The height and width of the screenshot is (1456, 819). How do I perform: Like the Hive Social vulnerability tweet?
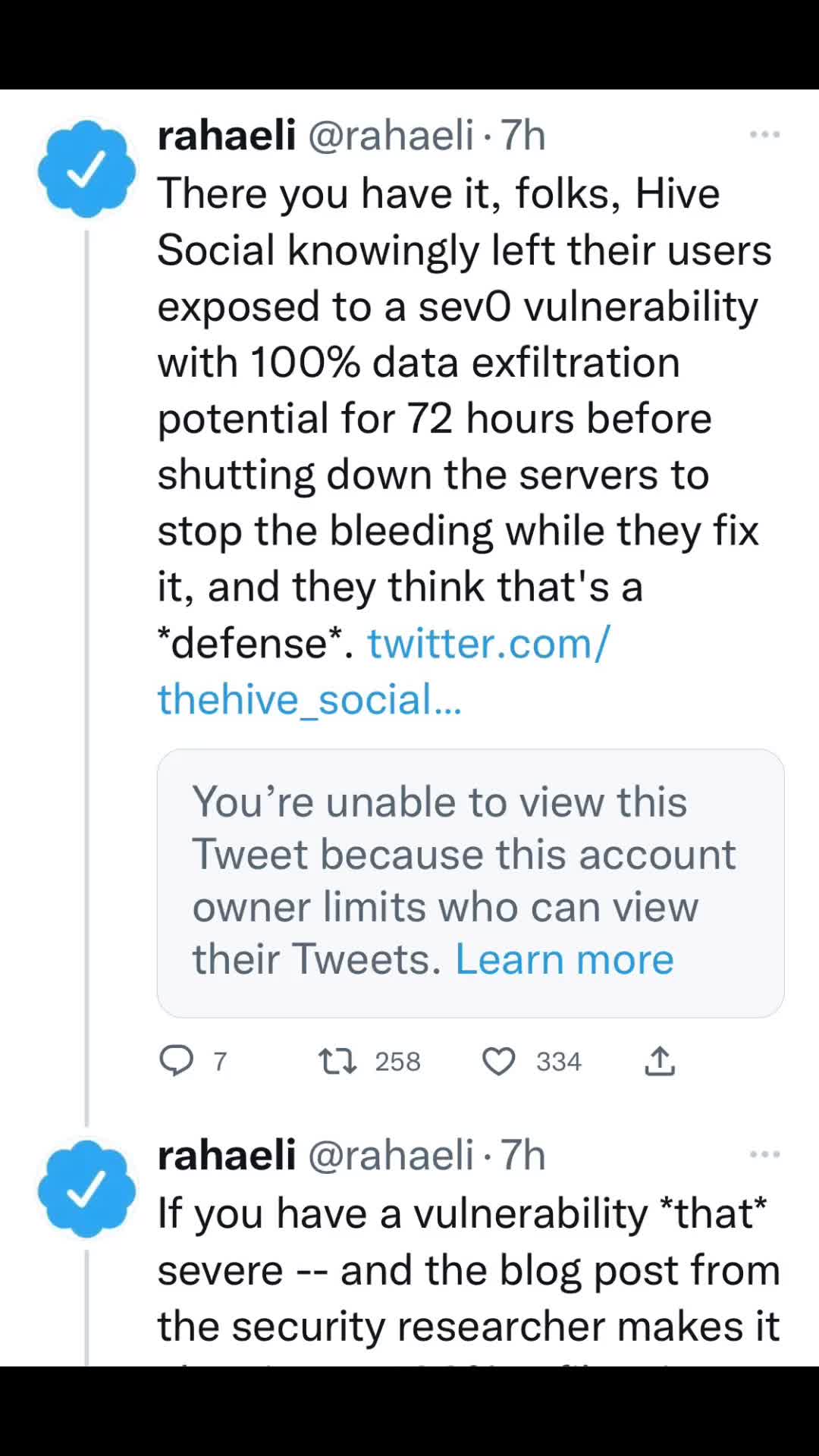click(x=499, y=1061)
